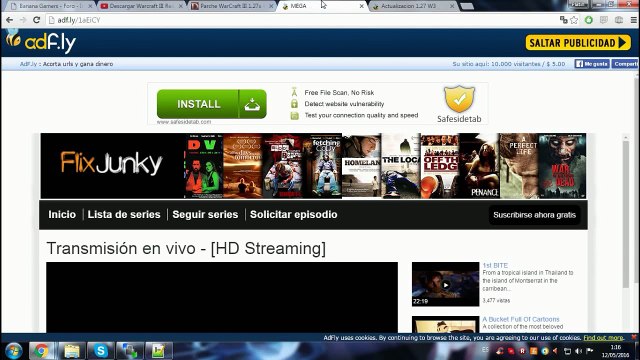Click the Su sitio aqui advertising link

click(x=509, y=64)
